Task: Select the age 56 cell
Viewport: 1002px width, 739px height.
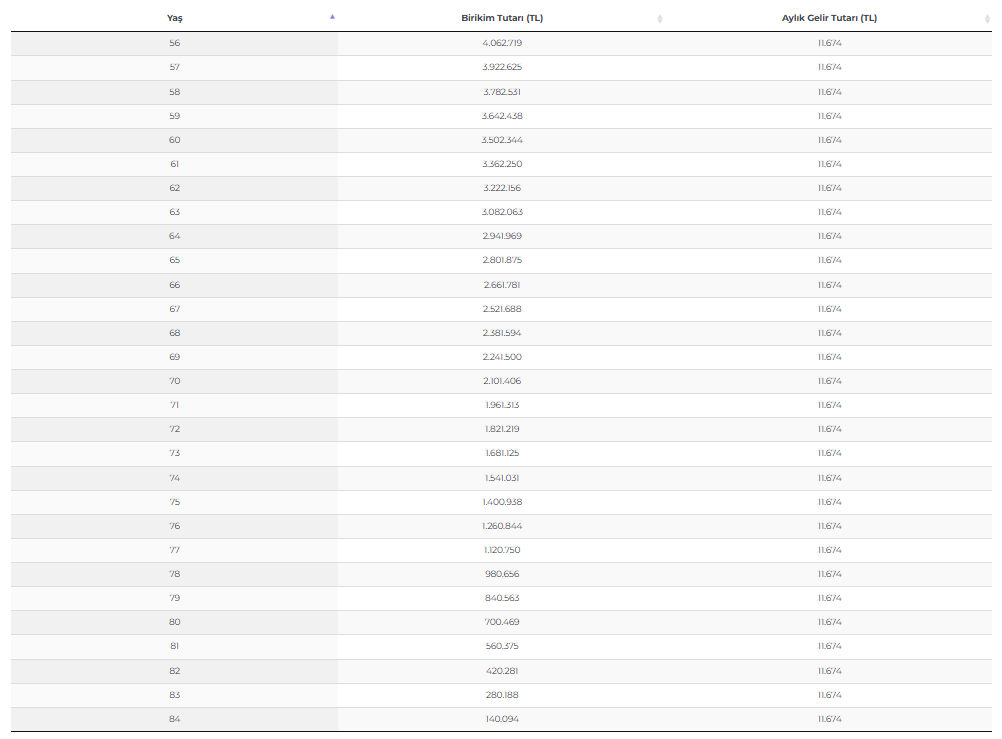Action: 174,43
